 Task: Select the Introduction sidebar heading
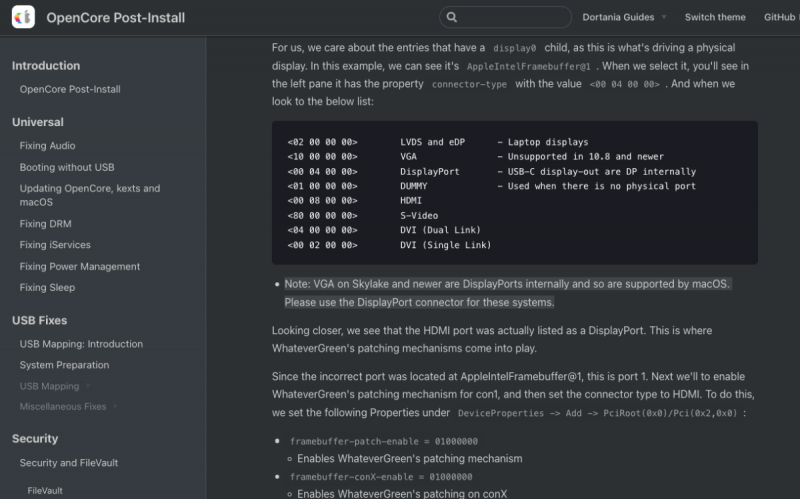(46, 65)
